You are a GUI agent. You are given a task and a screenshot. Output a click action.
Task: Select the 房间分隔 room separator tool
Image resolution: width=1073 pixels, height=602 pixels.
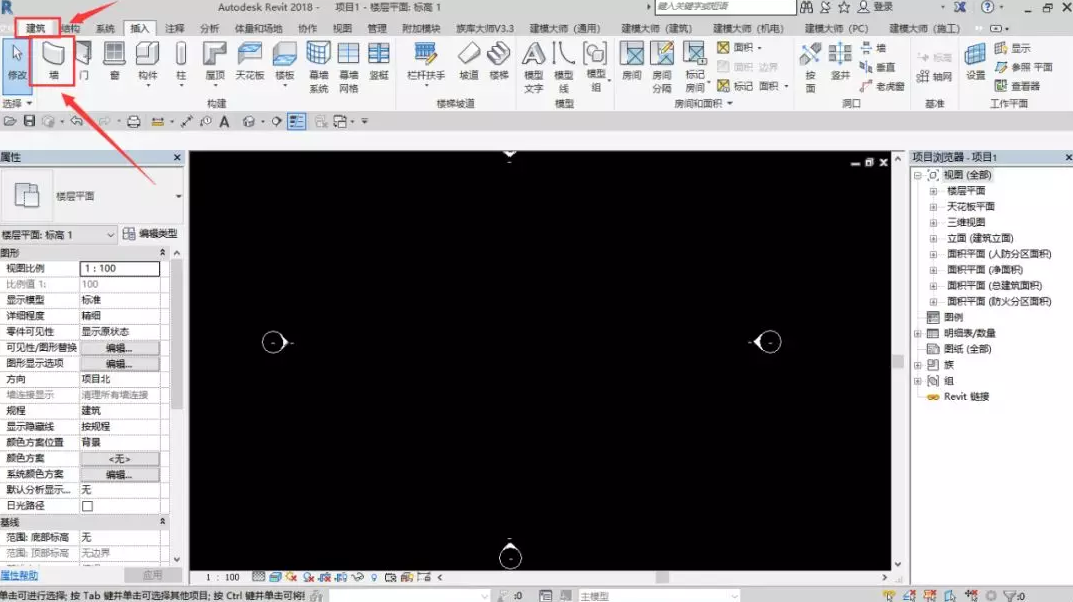point(662,66)
